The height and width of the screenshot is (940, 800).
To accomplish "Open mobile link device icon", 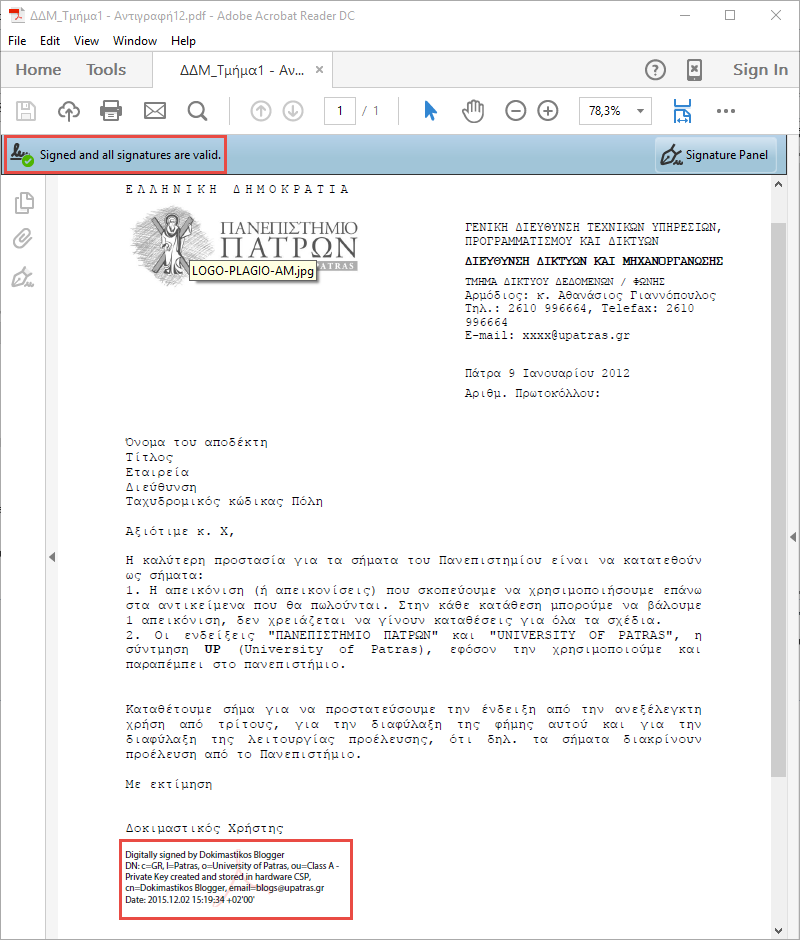I will (694, 70).
